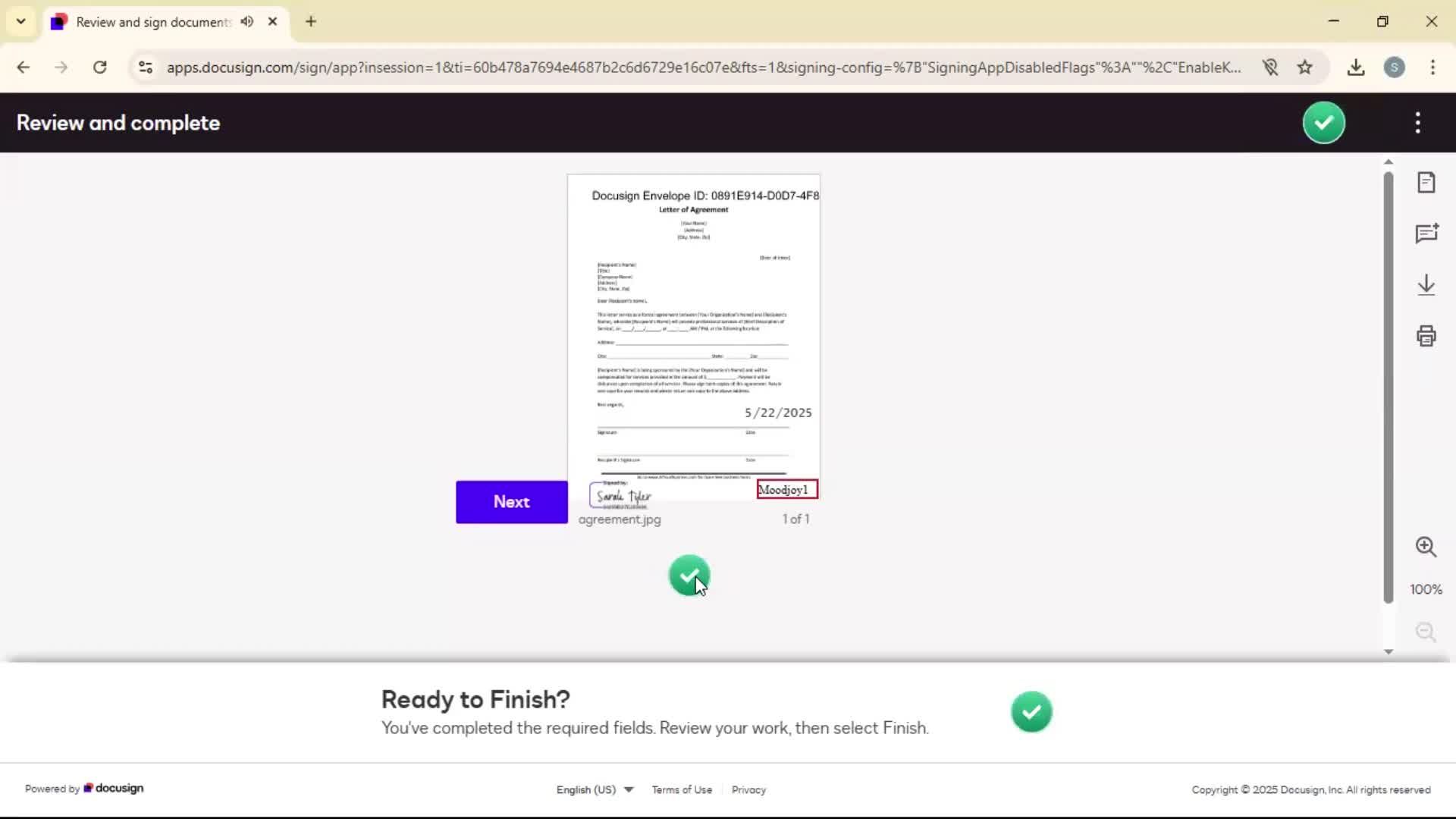The image size is (1456, 819).
Task: Click the Docusign Envelope ID text
Action: point(705,196)
